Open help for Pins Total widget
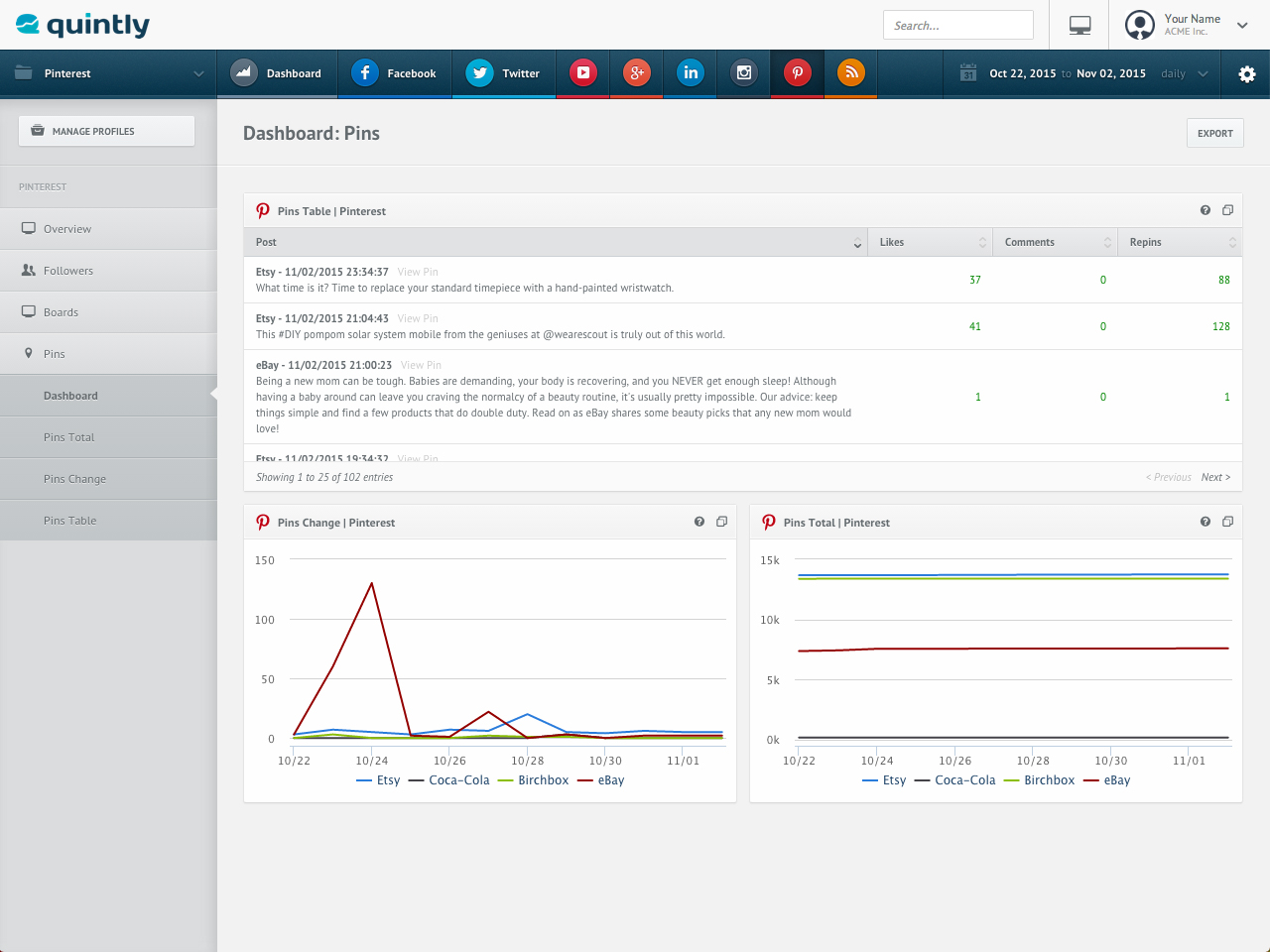Viewport: 1270px width, 952px height. click(x=1206, y=522)
